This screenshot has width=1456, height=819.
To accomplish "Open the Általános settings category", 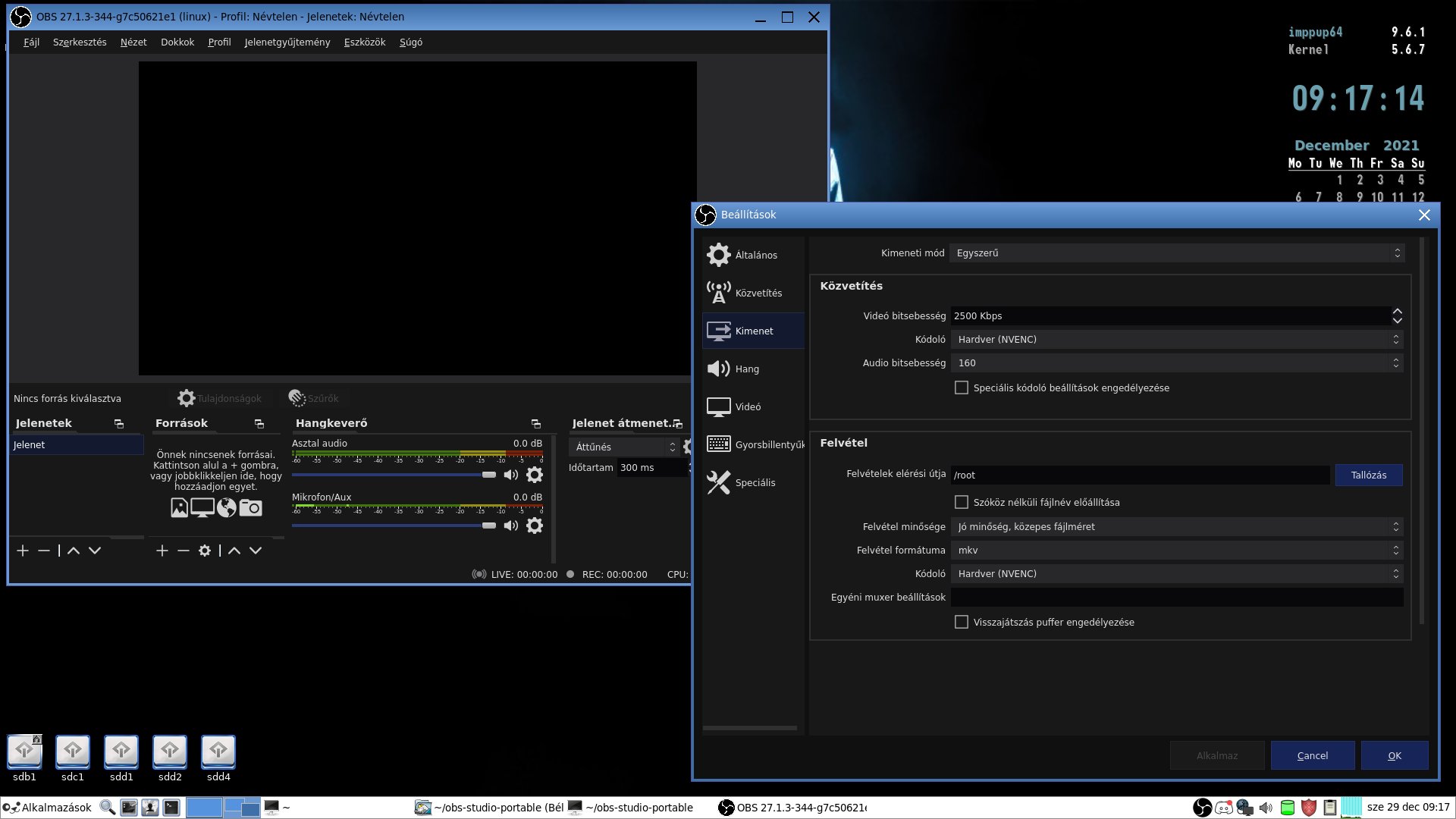I will (753, 255).
